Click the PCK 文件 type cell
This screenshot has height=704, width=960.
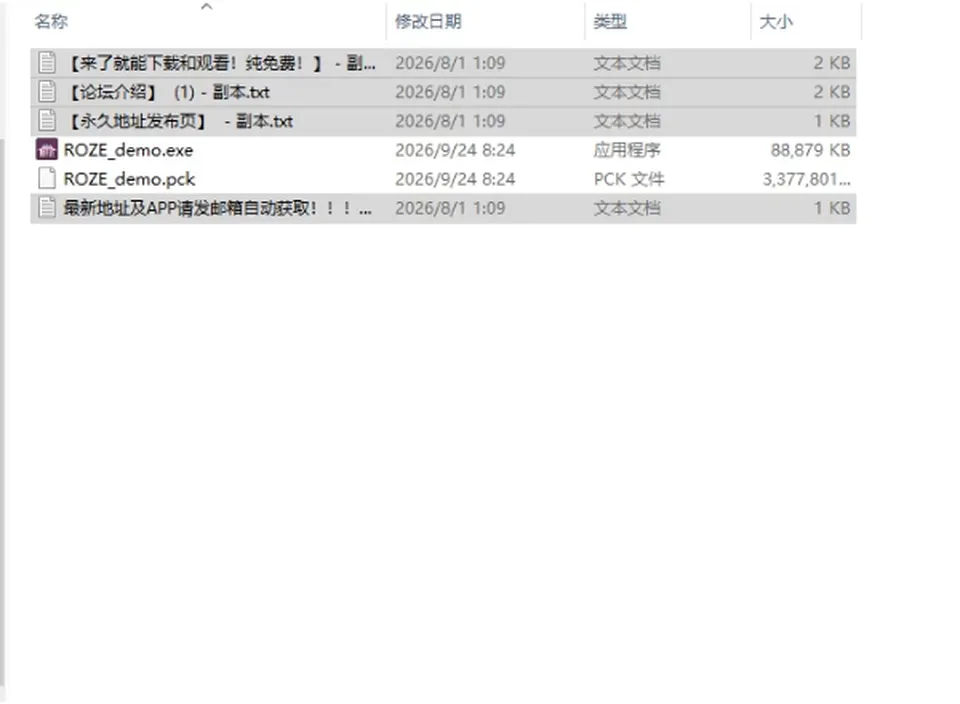point(629,179)
